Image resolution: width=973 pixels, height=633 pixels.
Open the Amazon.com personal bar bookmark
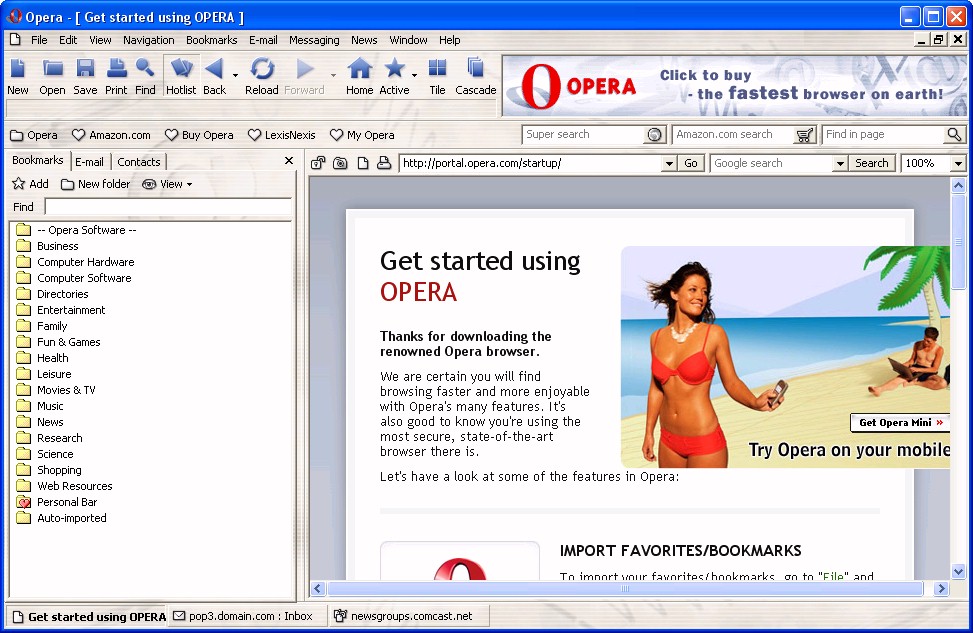click(x=111, y=135)
